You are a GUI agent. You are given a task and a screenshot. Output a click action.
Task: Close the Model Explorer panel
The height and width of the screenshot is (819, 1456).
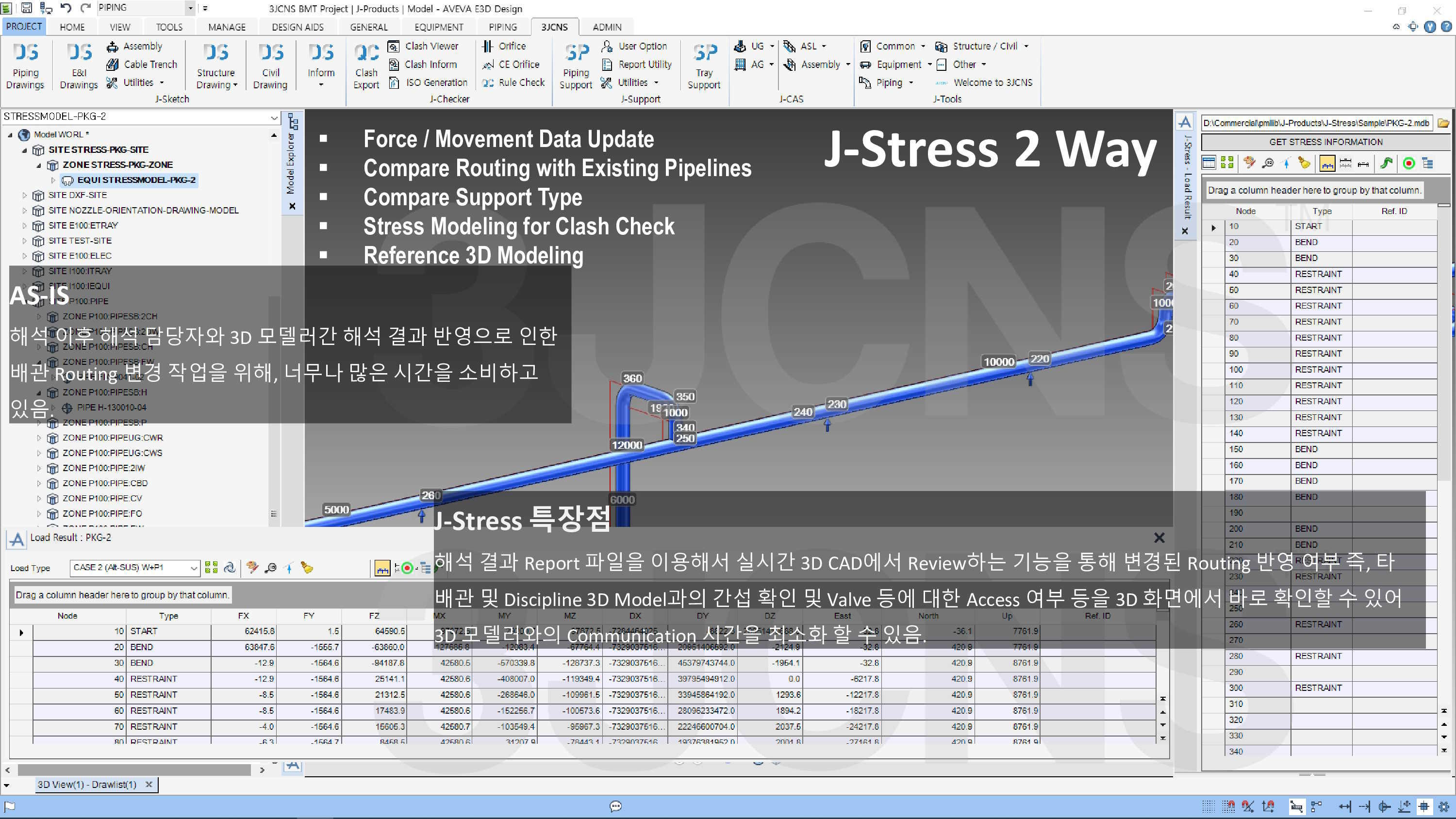pyautogui.click(x=292, y=206)
